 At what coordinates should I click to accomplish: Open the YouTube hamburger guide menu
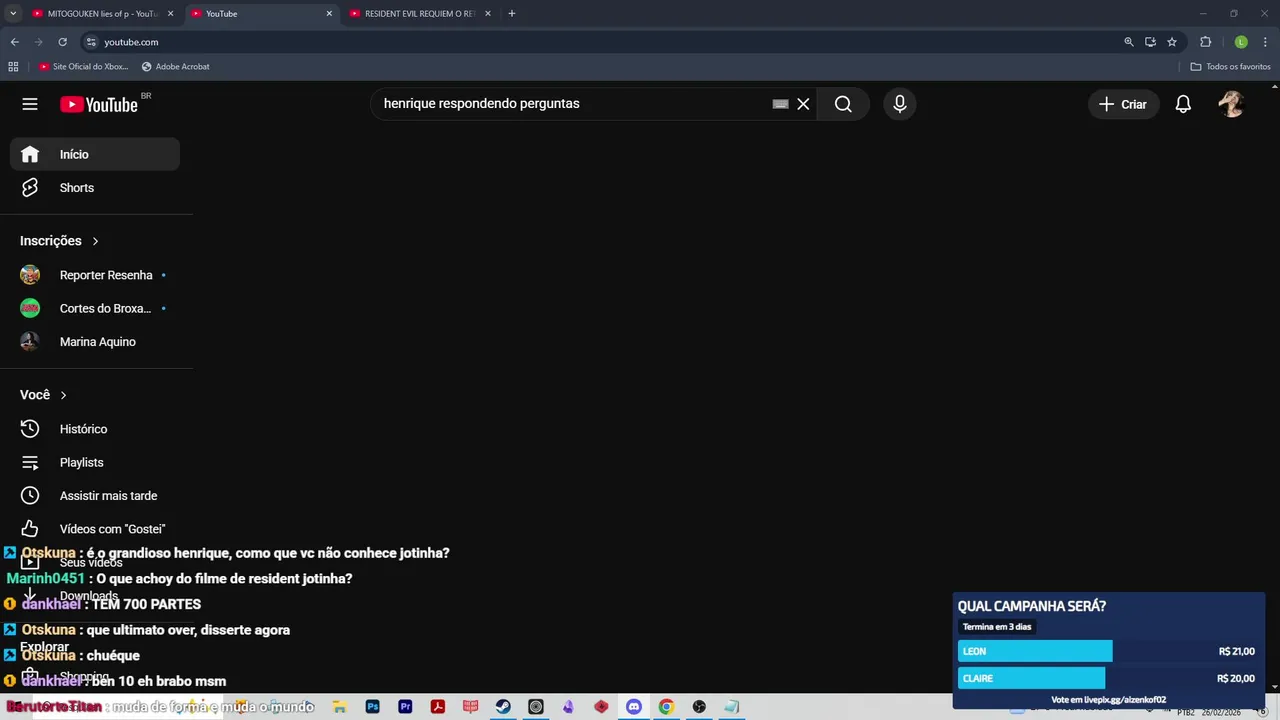(x=30, y=104)
